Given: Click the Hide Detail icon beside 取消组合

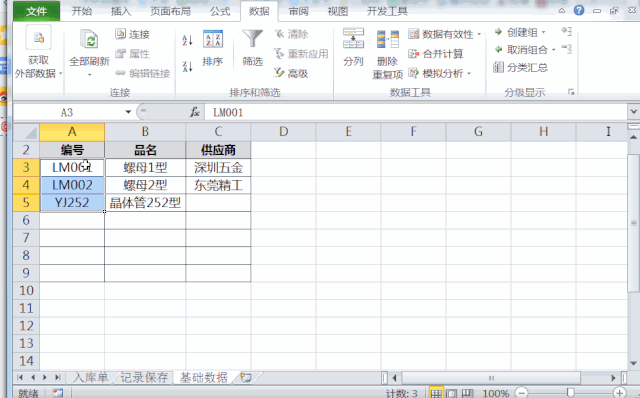Looking at the screenshot, I should click(567, 49).
